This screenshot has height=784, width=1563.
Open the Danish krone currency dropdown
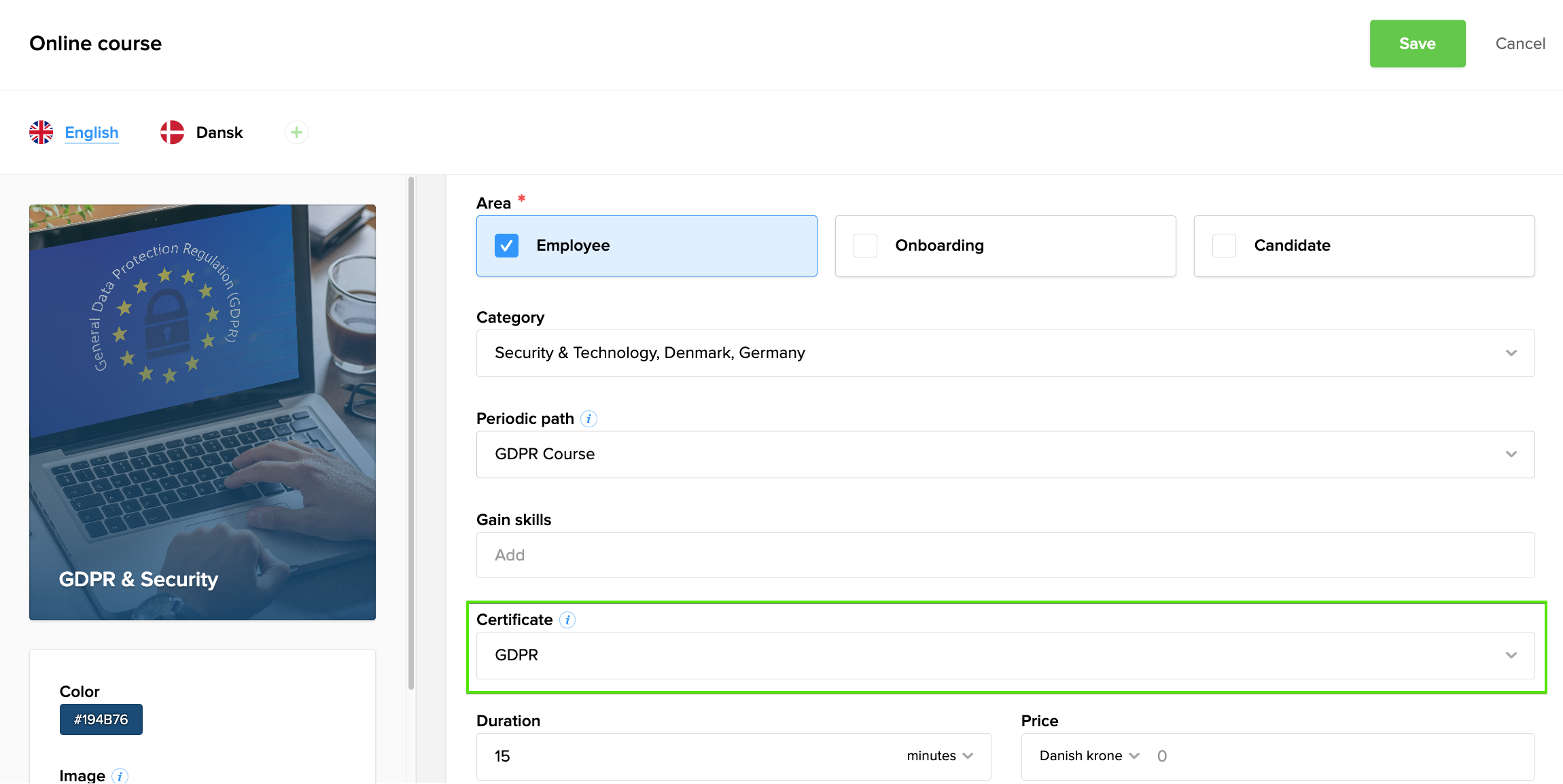(1089, 756)
